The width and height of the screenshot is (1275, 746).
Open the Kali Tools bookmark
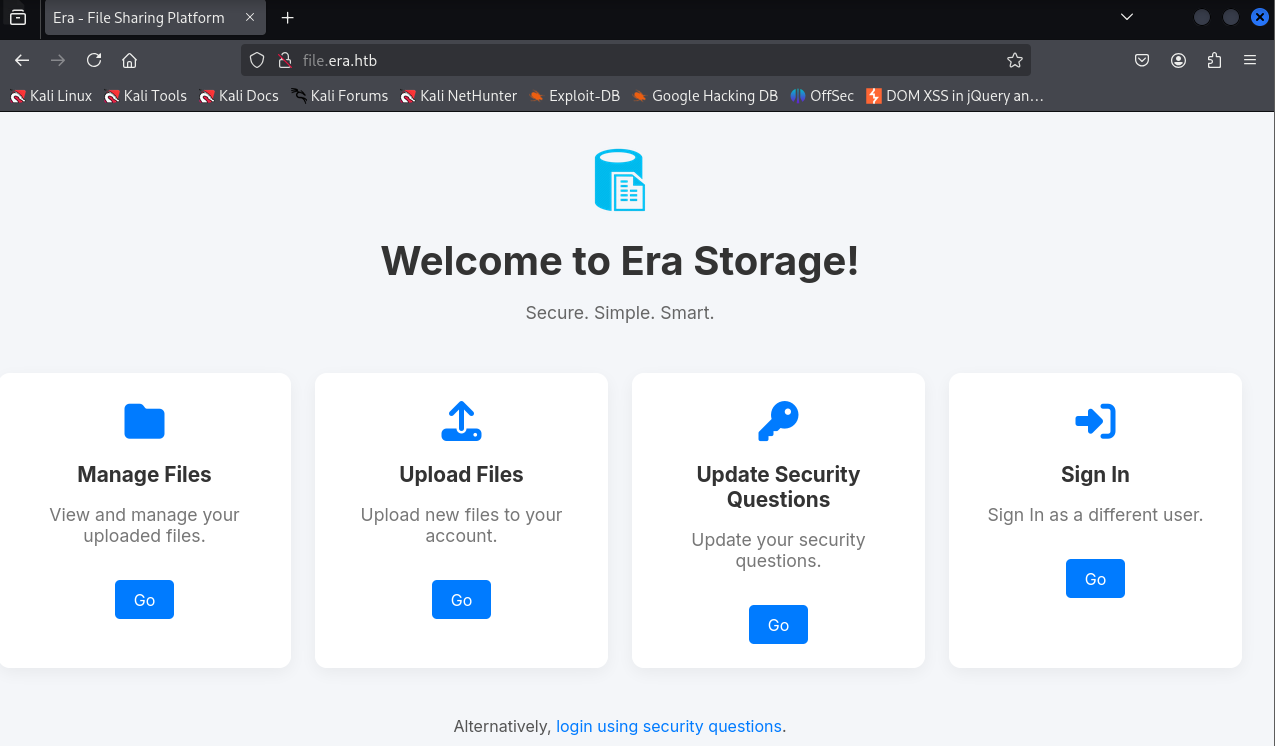146,96
